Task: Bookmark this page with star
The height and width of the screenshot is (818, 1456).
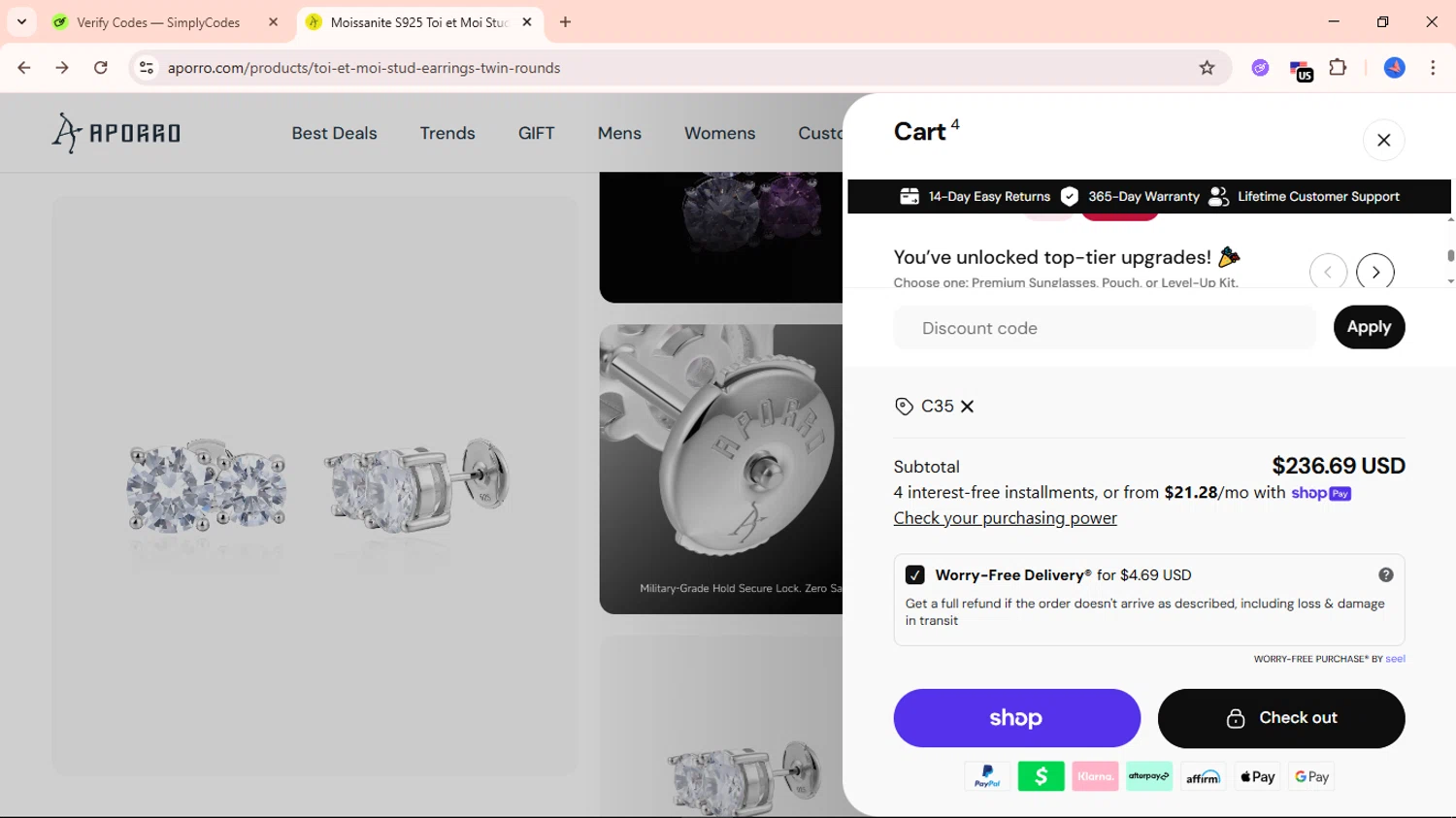Action: [x=1207, y=68]
